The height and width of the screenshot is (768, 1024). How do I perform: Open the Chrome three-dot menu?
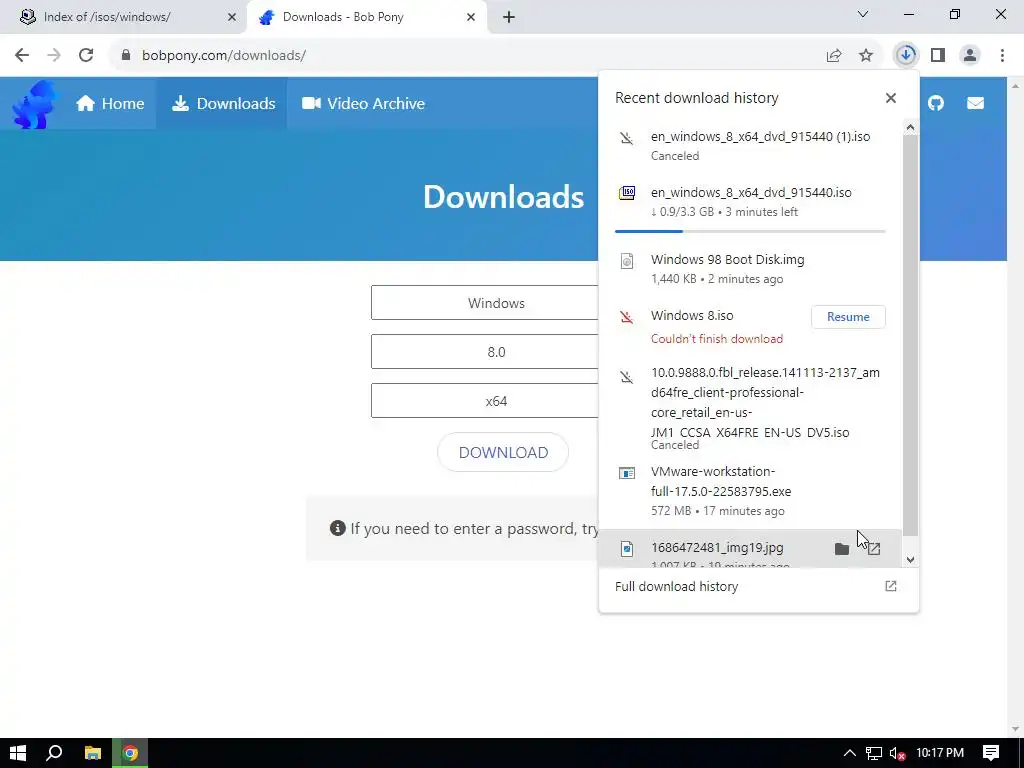[x=1002, y=55]
